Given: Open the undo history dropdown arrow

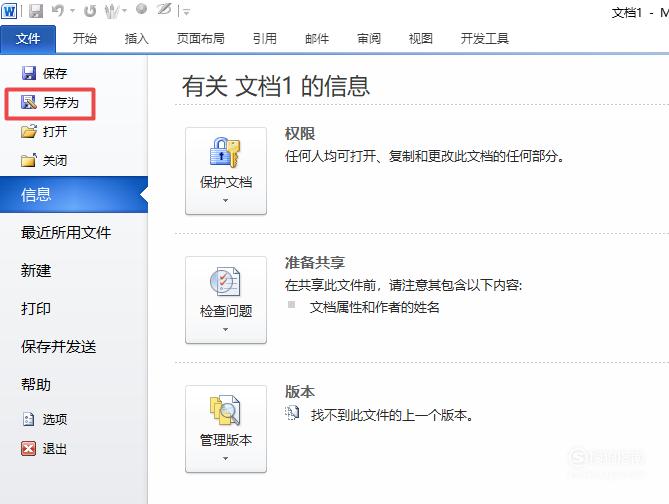Looking at the screenshot, I should [73, 11].
